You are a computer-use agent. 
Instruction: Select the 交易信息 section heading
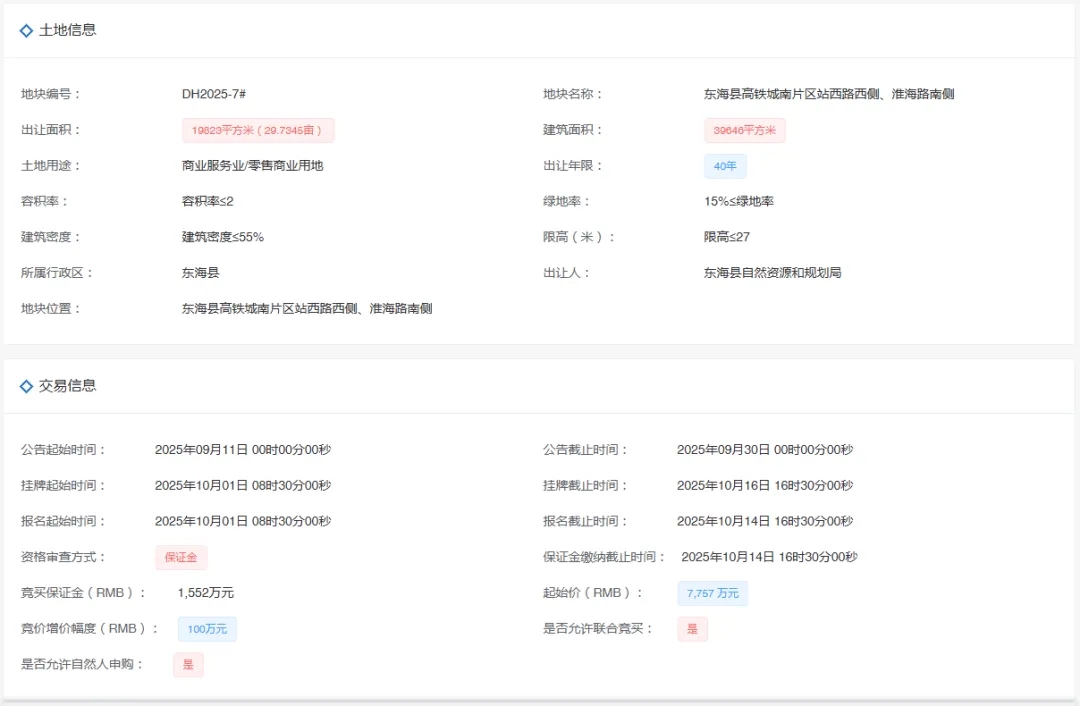click(x=67, y=386)
